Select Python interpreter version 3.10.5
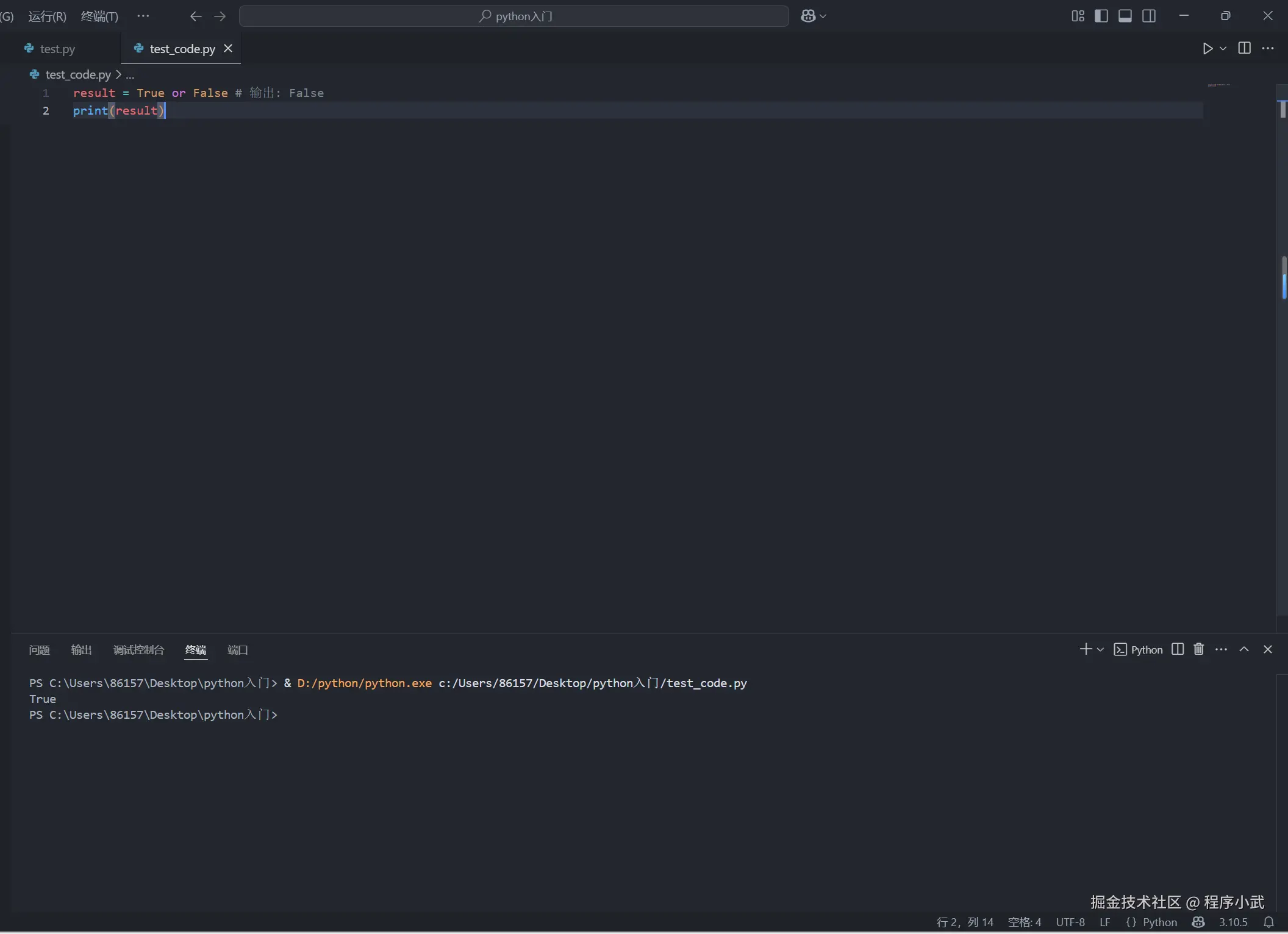 (1233, 922)
